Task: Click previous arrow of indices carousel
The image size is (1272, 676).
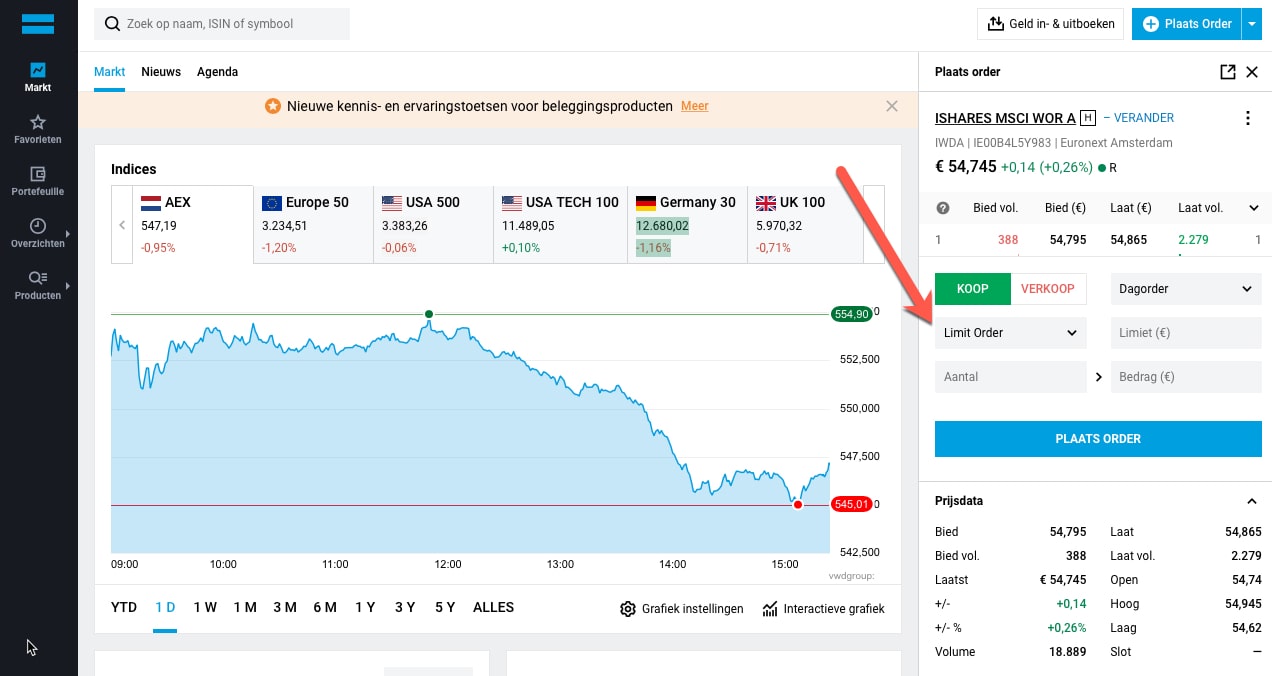Action: (x=122, y=225)
